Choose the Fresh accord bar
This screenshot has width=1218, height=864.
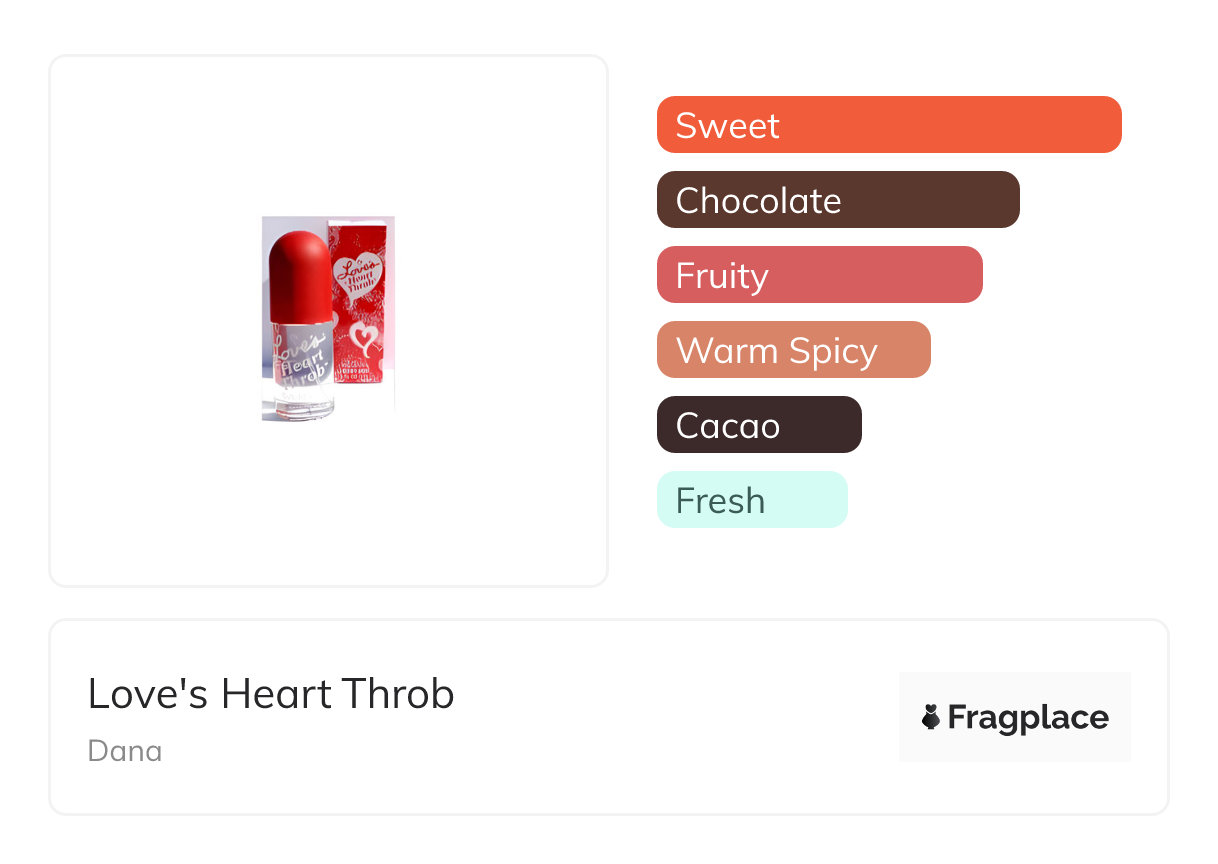click(x=751, y=500)
